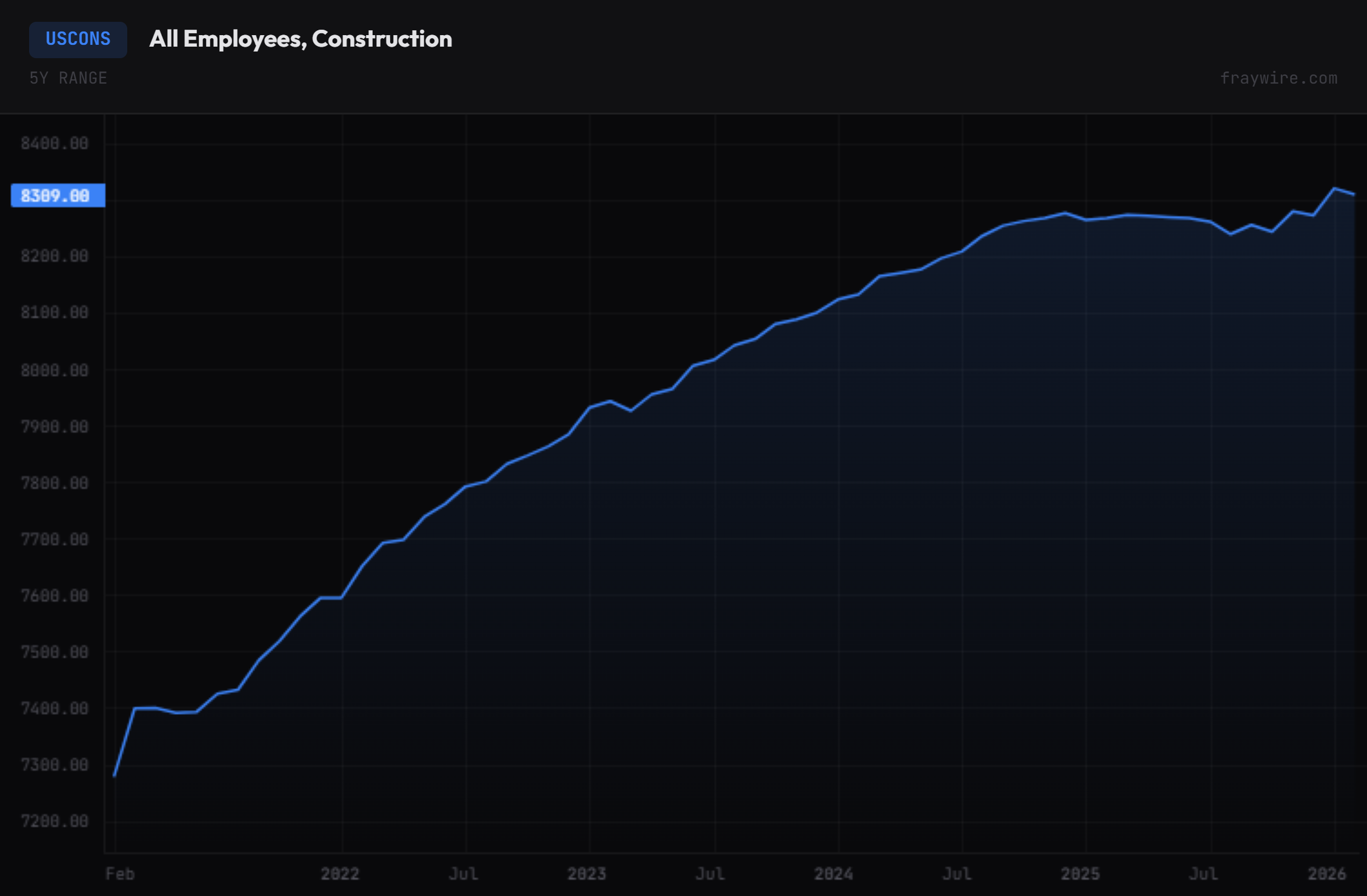Click the 2023 x-axis label

tap(587, 874)
